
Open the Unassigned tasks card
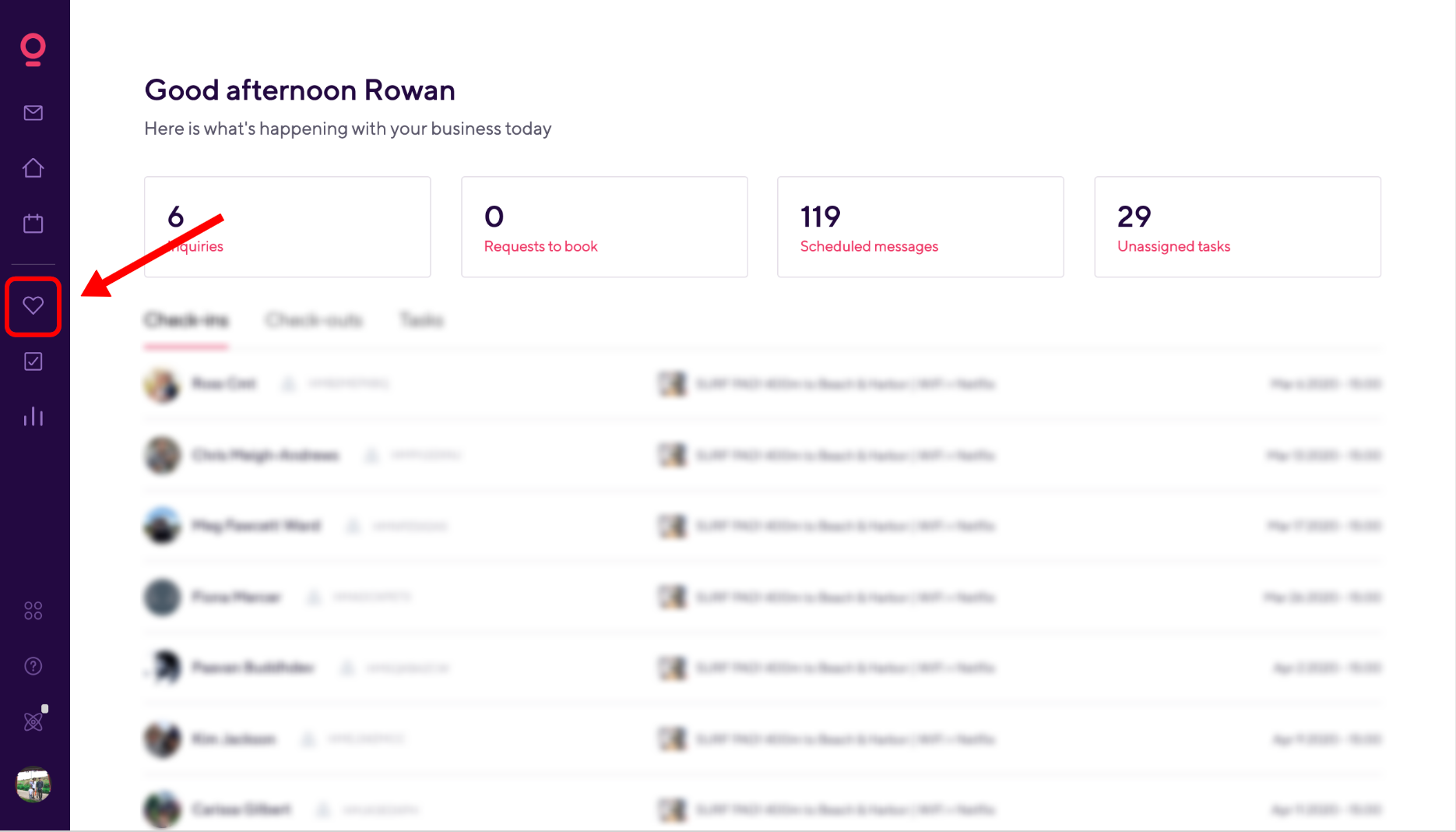tap(1237, 227)
